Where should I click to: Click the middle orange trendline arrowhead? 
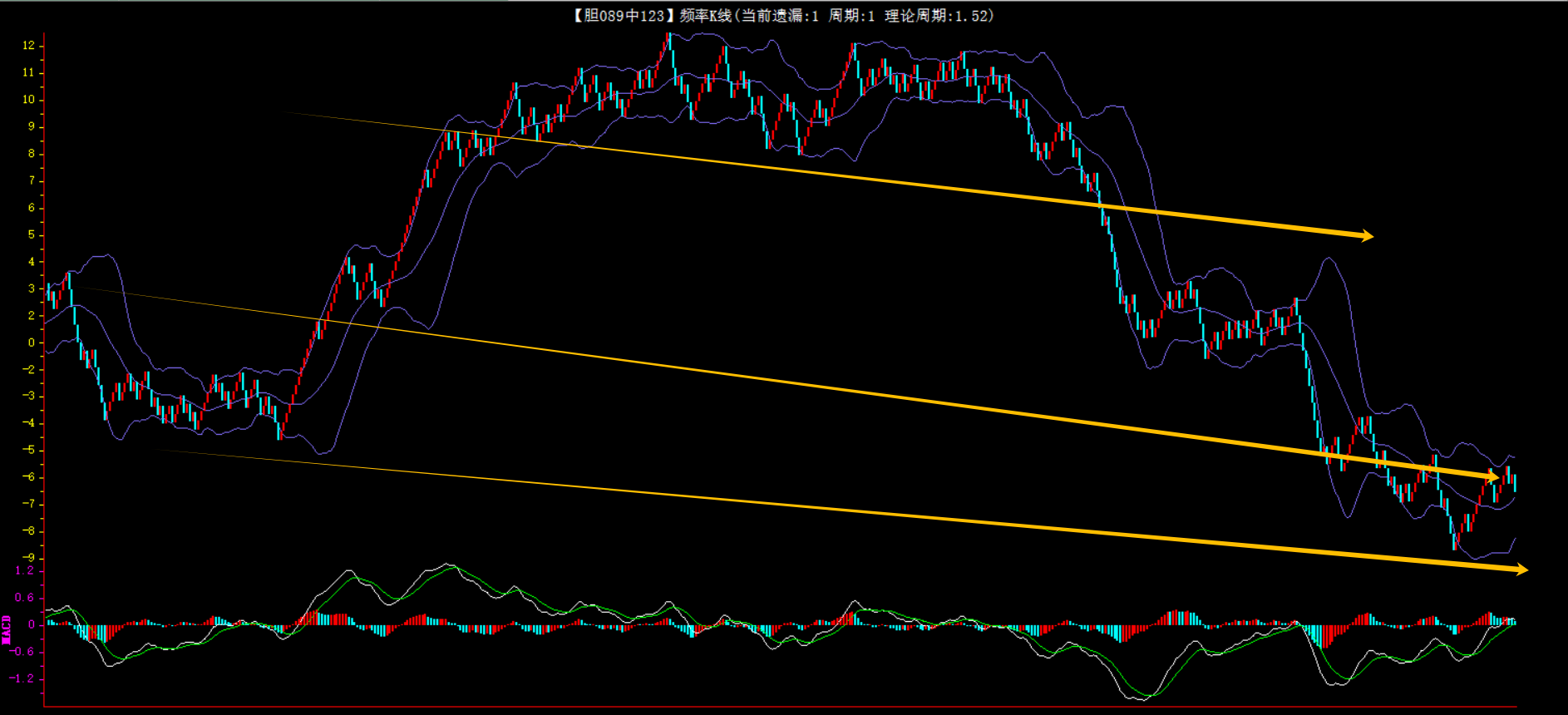pyautogui.click(x=1493, y=477)
